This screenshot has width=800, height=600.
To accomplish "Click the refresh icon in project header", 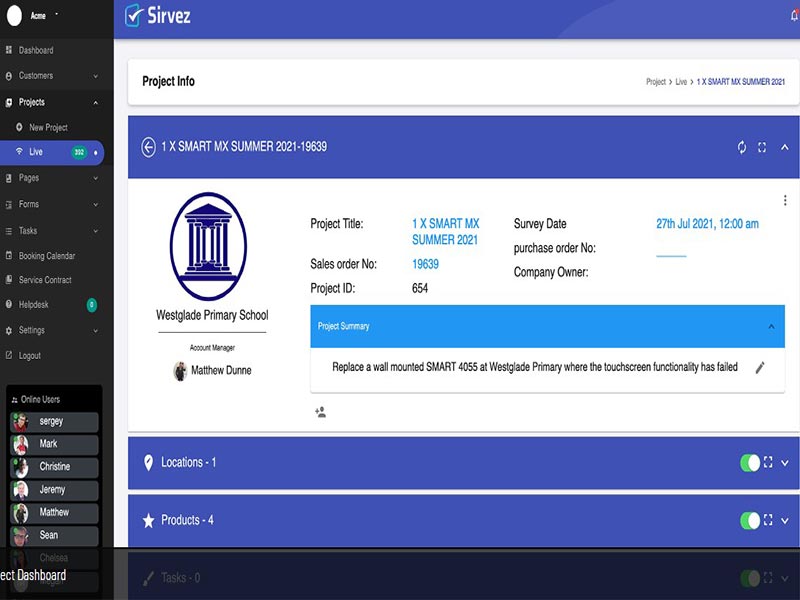I will [x=742, y=147].
